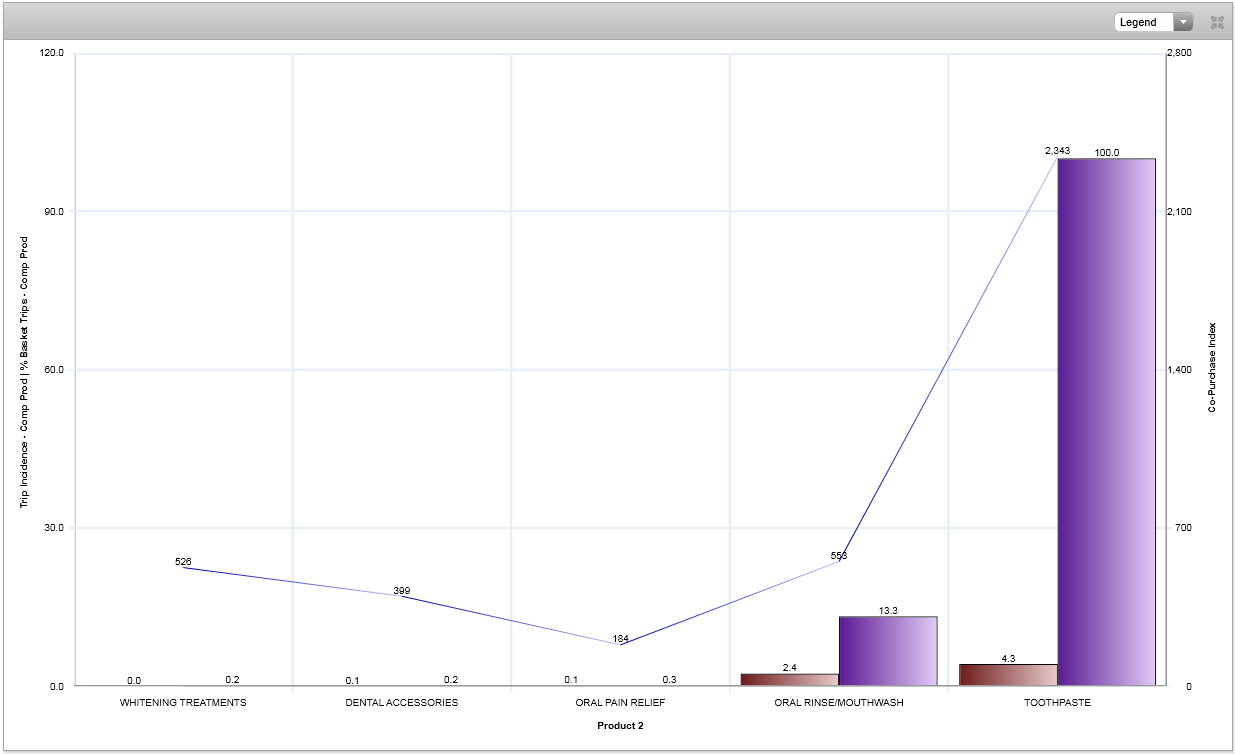Image resolution: width=1235 pixels, height=754 pixels.
Task: Select the 553 line data point
Action: click(839, 562)
